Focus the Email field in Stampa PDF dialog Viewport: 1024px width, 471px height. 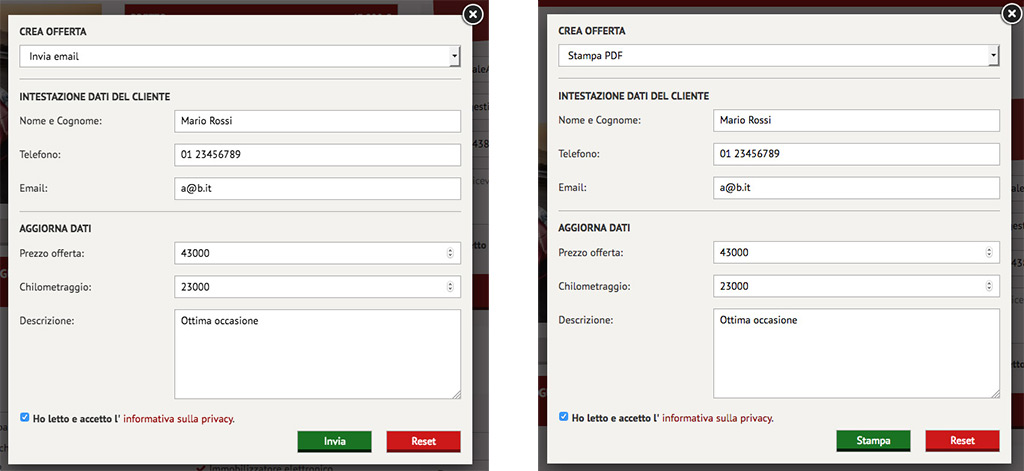(x=856, y=188)
